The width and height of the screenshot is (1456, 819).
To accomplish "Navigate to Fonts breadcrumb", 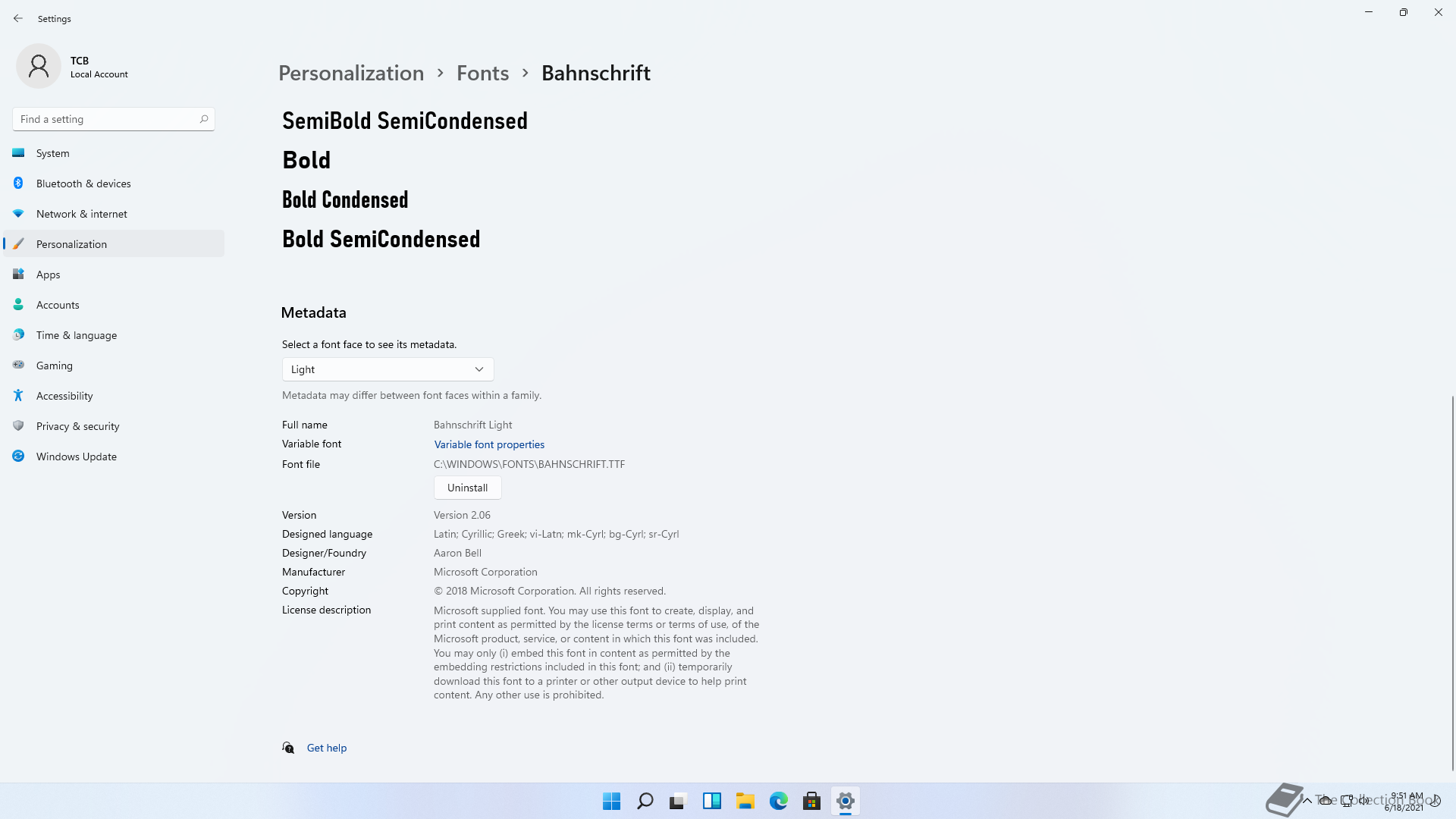I will 482,73.
